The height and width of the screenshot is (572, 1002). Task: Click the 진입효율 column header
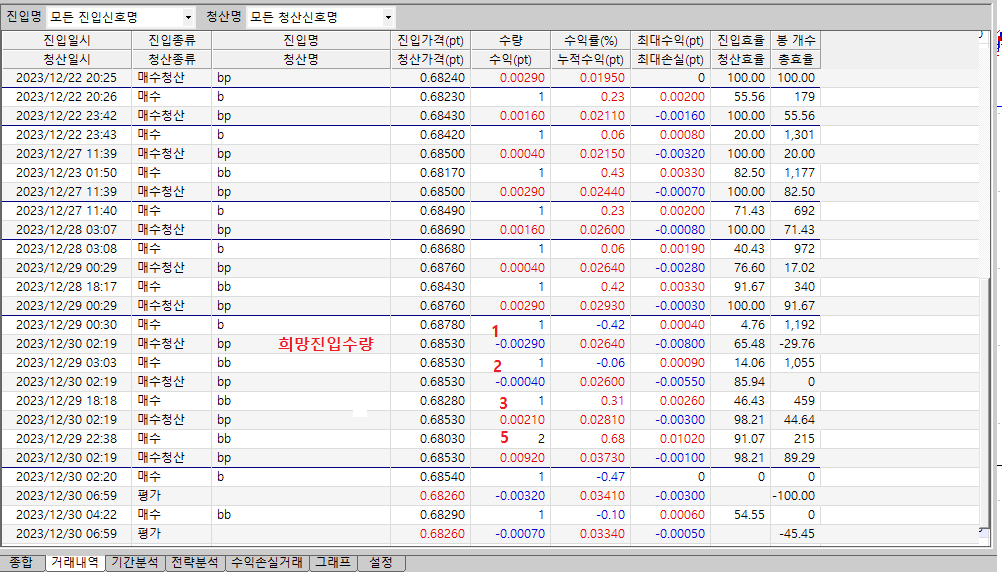(741, 40)
